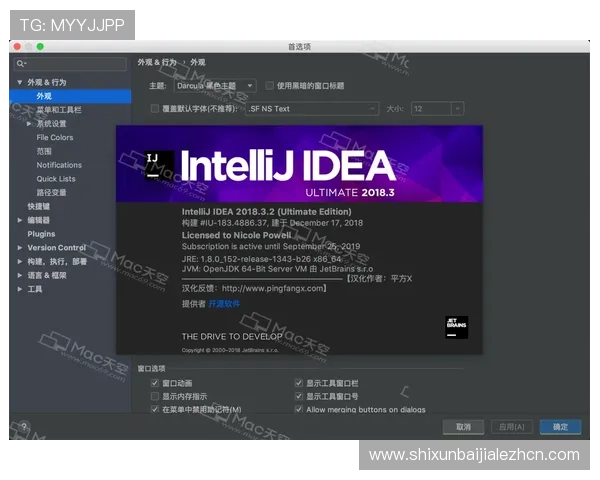Click the 确定 confirm button
The height and width of the screenshot is (480, 600).
(x=560, y=427)
